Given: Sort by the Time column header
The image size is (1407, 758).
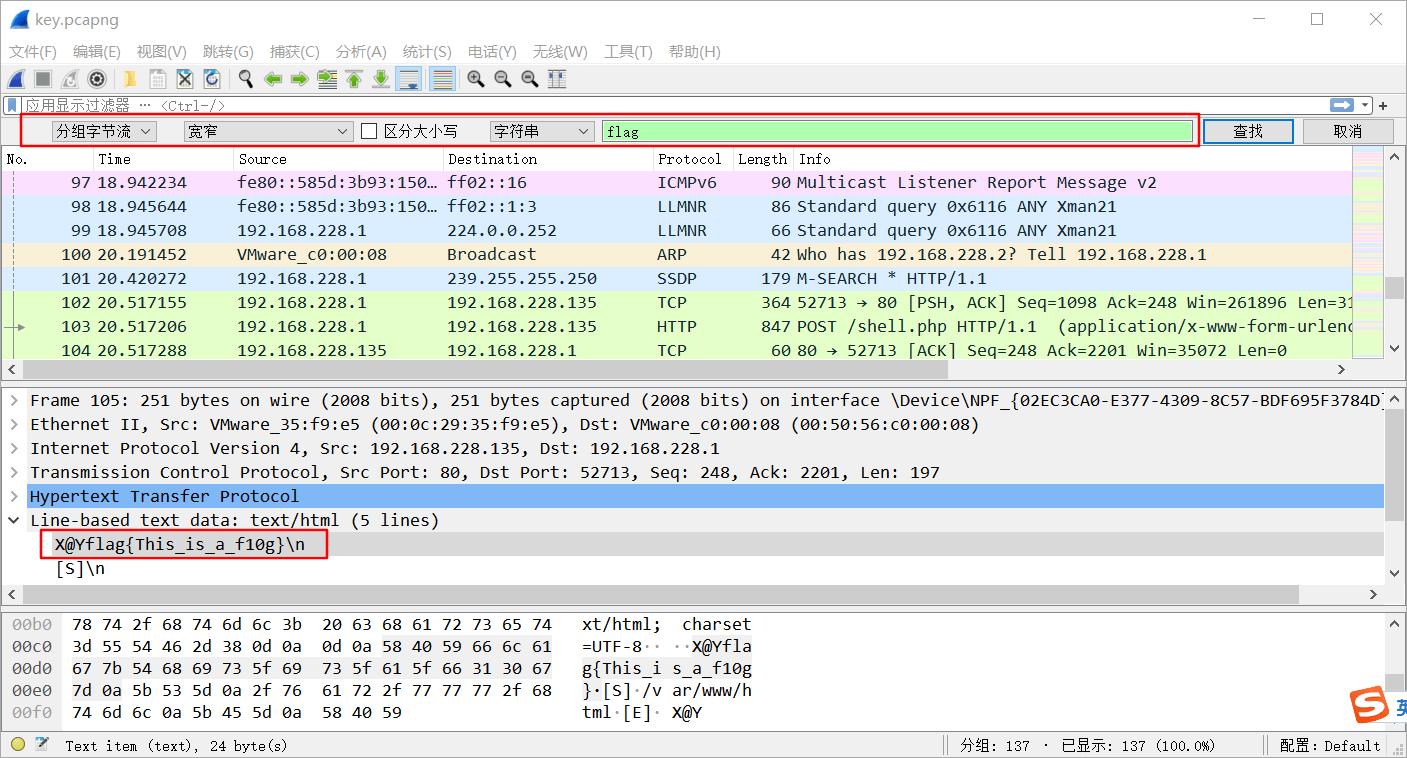Looking at the screenshot, I should (164, 159).
